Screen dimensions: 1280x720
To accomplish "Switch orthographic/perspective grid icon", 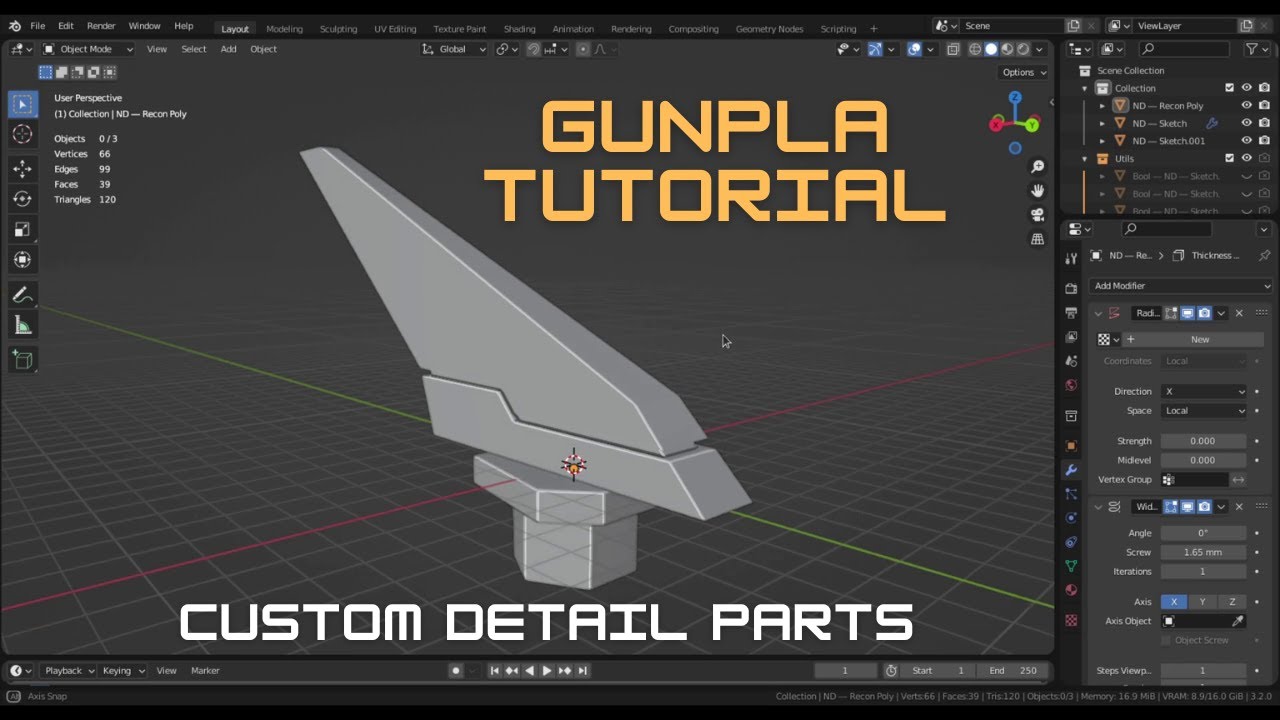I will click(1038, 239).
